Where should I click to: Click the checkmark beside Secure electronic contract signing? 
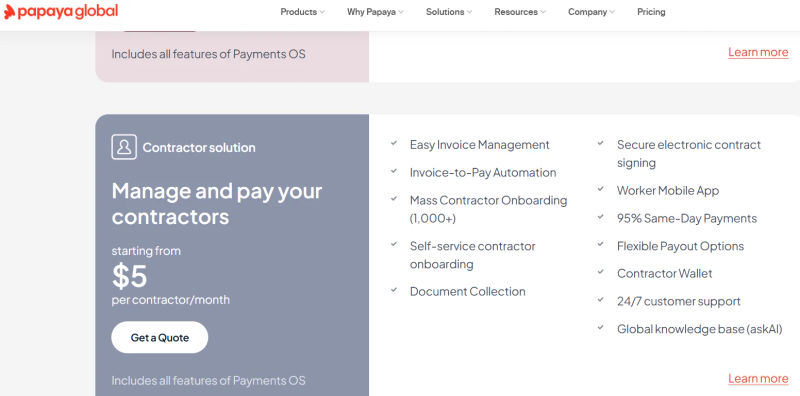pyautogui.click(x=601, y=143)
